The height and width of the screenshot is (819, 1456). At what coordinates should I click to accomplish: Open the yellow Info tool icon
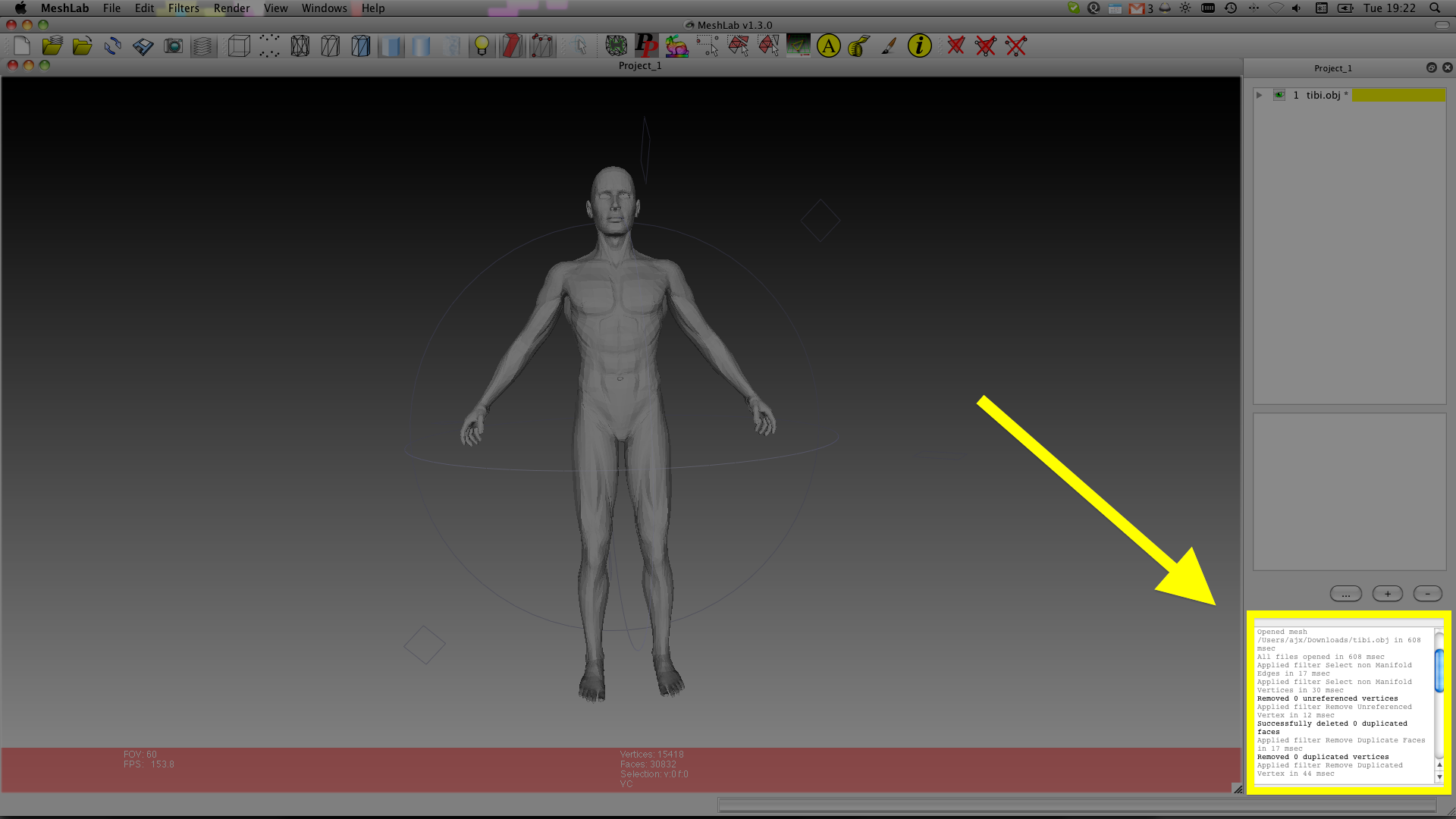(919, 46)
